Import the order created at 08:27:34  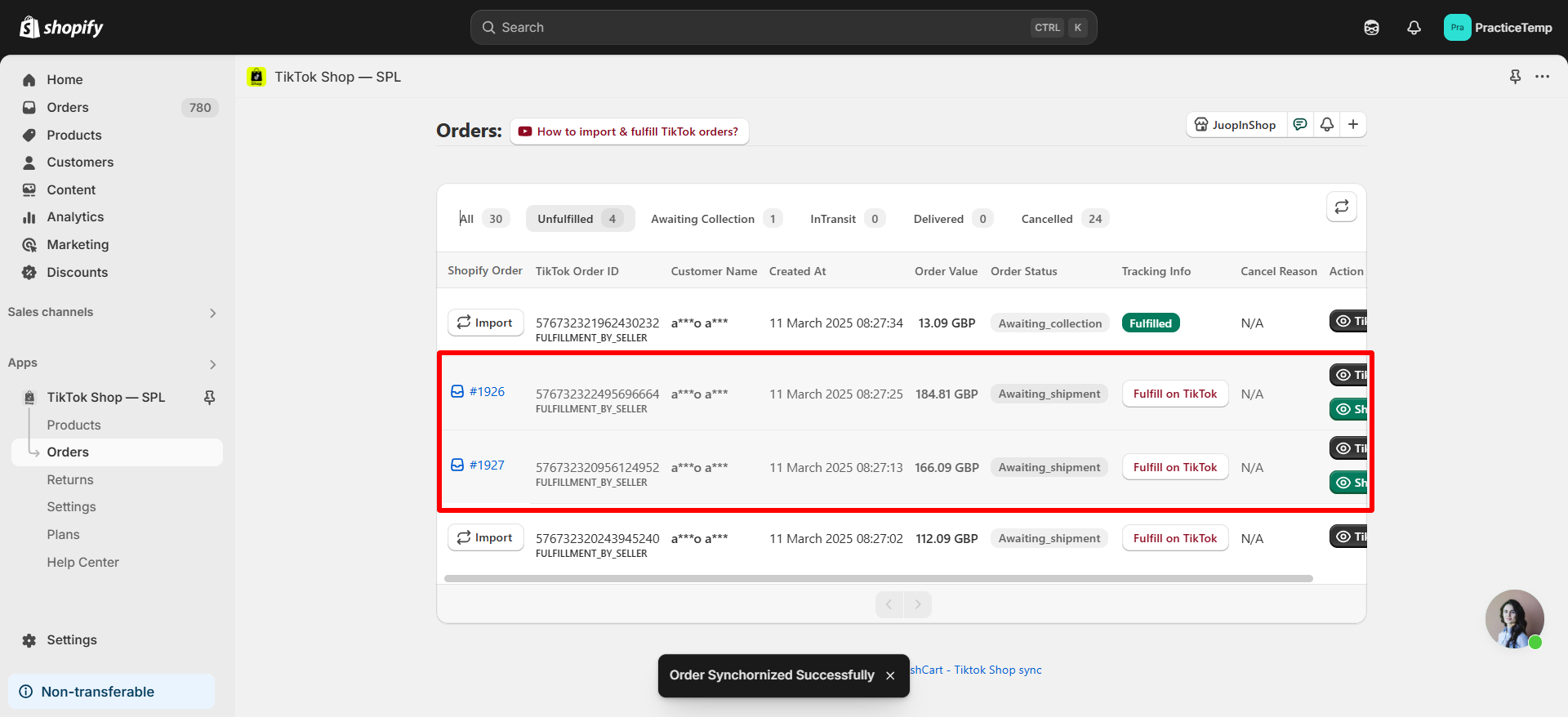click(485, 323)
